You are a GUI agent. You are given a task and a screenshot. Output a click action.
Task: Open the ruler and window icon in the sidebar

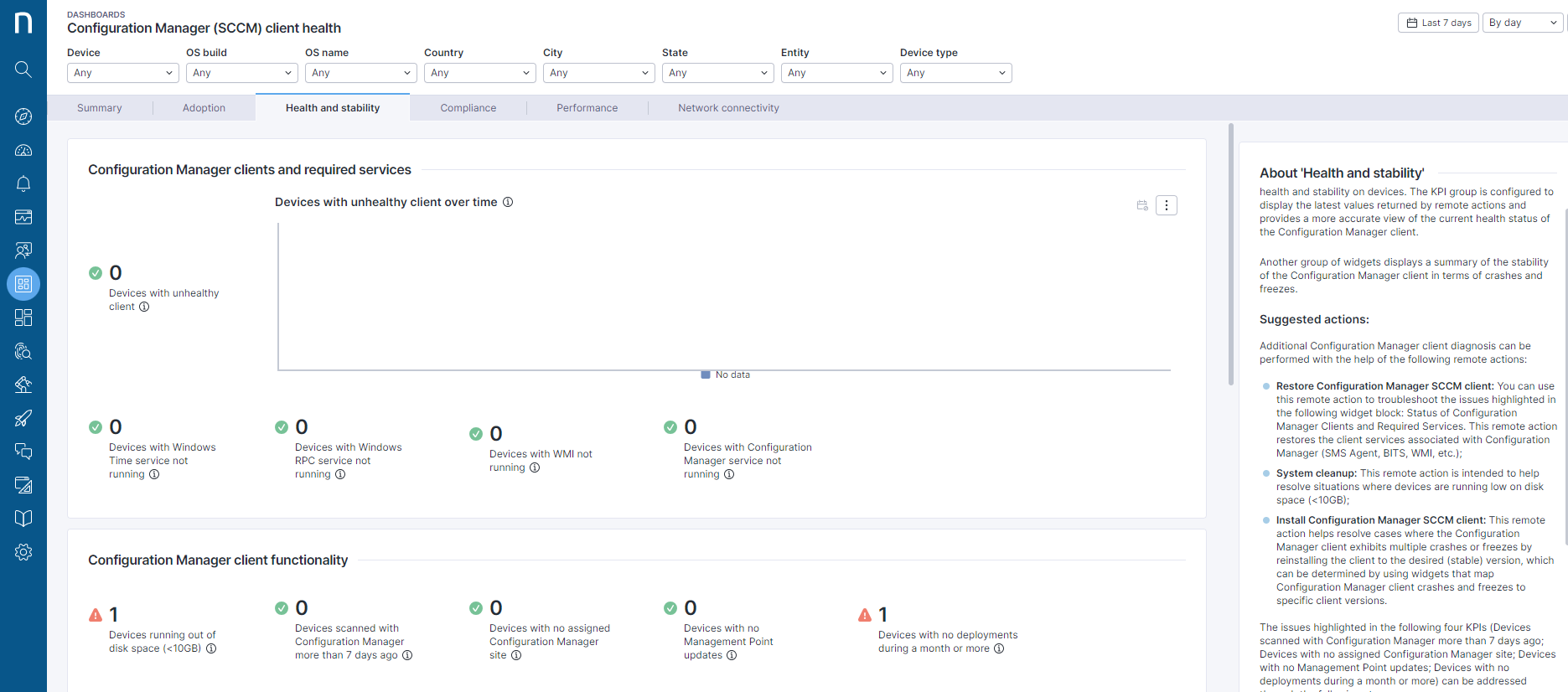pos(23,485)
